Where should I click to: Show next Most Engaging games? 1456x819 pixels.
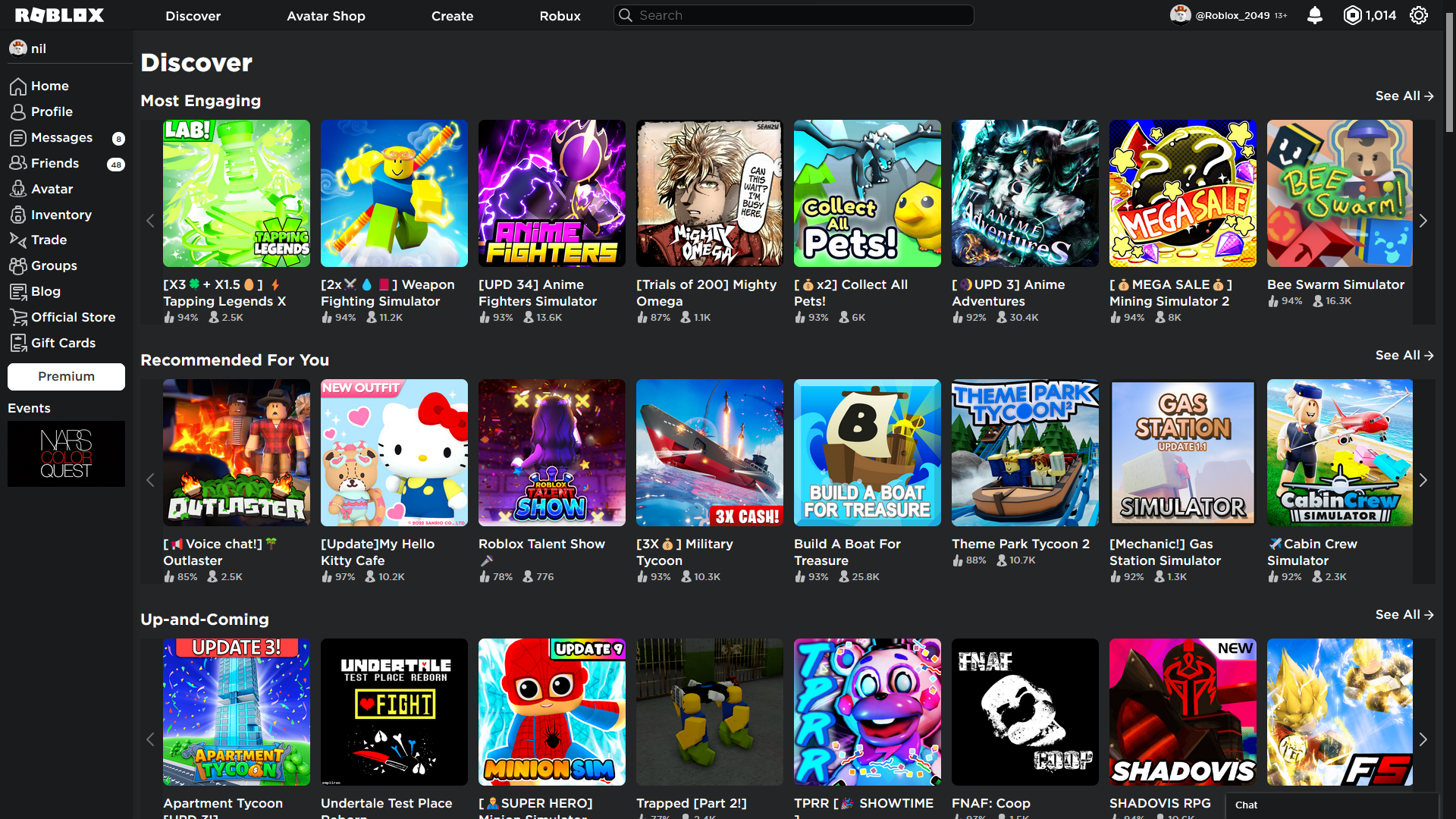1423,221
